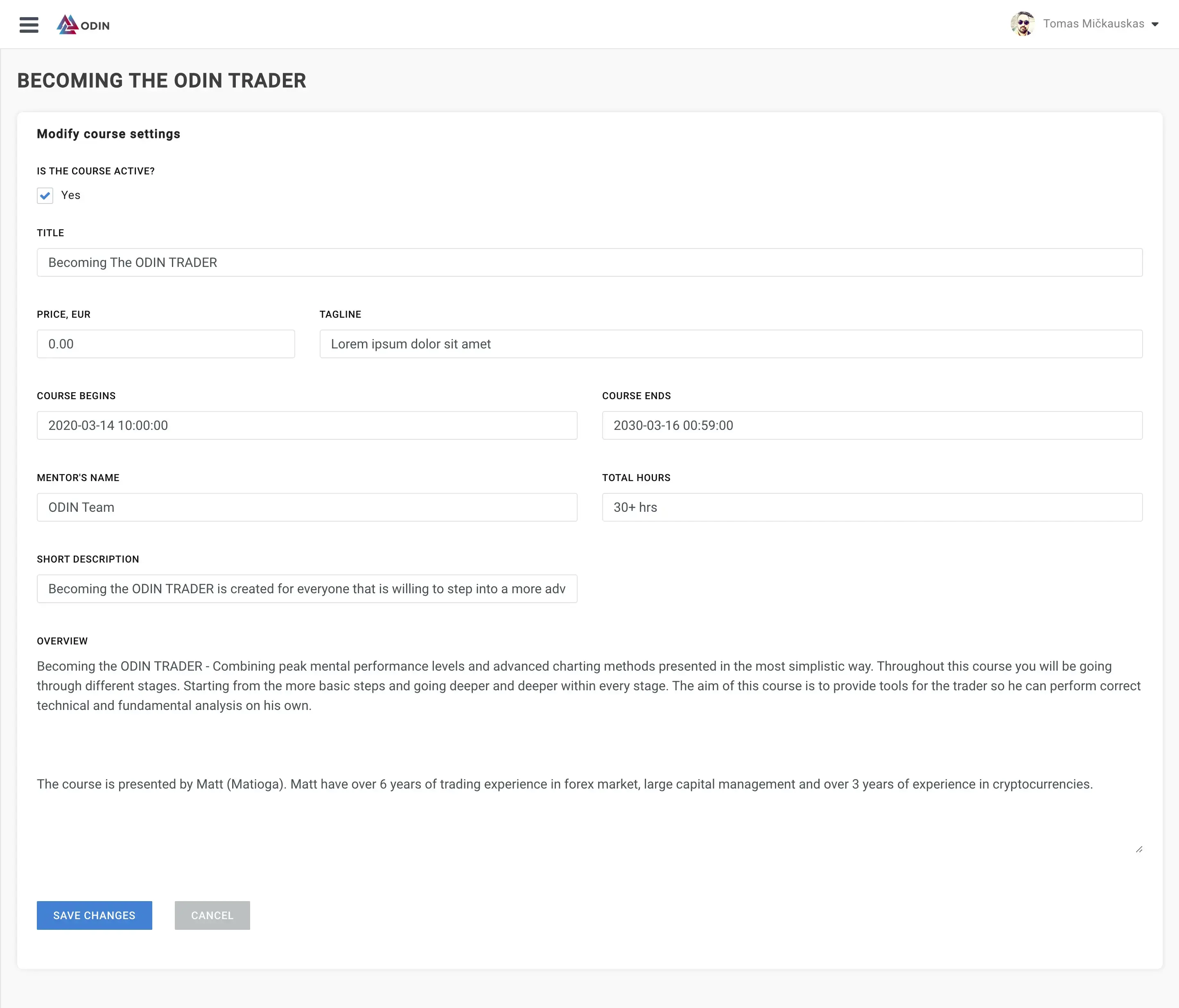Click the Overview textarea resize handle
Image resolution: width=1179 pixels, height=1008 pixels.
tap(1138, 849)
